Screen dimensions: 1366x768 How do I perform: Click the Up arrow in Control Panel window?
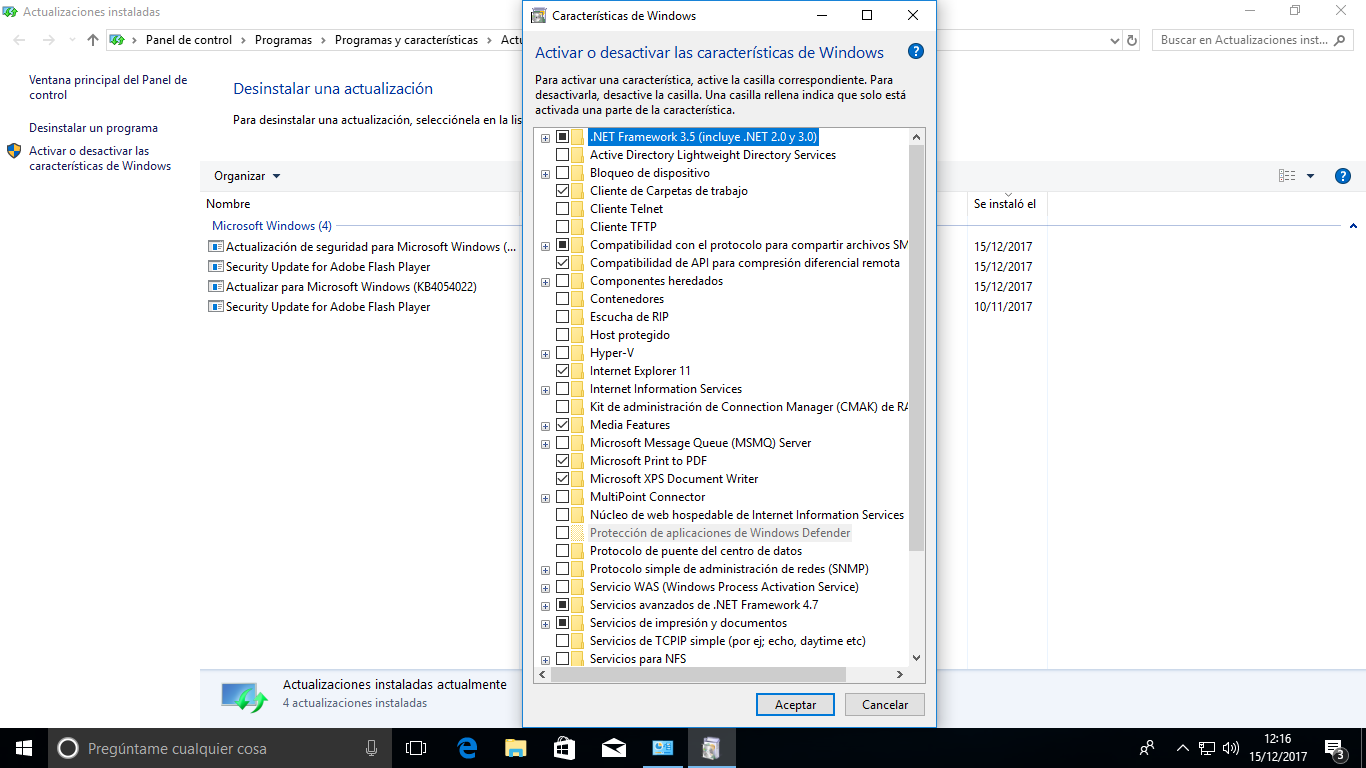(x=93, y=40)
